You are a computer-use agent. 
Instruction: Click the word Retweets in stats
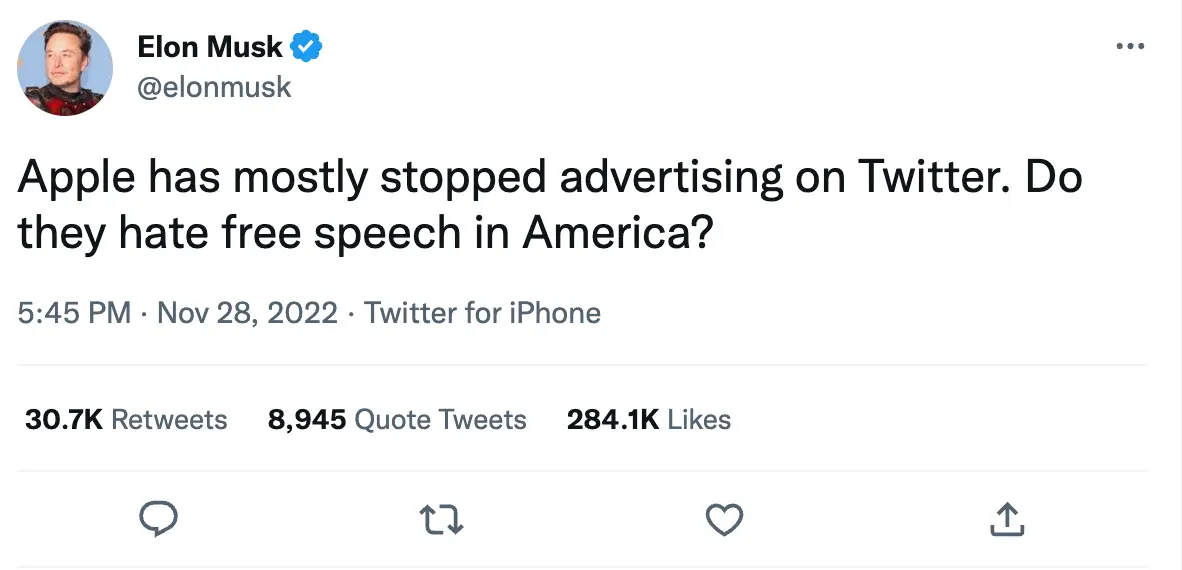tap(169, 419)
